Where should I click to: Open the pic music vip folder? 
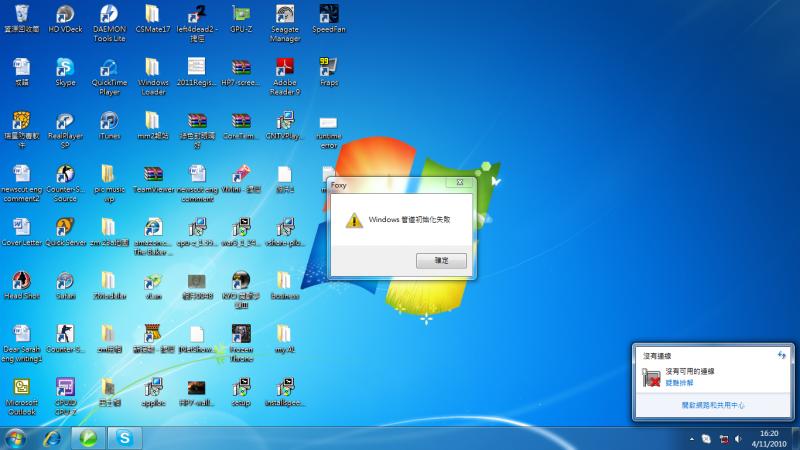click(109, 184)
